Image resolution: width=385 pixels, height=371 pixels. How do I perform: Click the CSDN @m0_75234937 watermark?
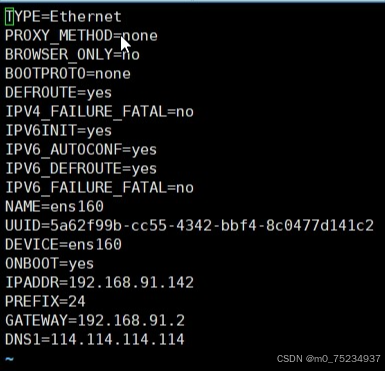click(329, 359)
